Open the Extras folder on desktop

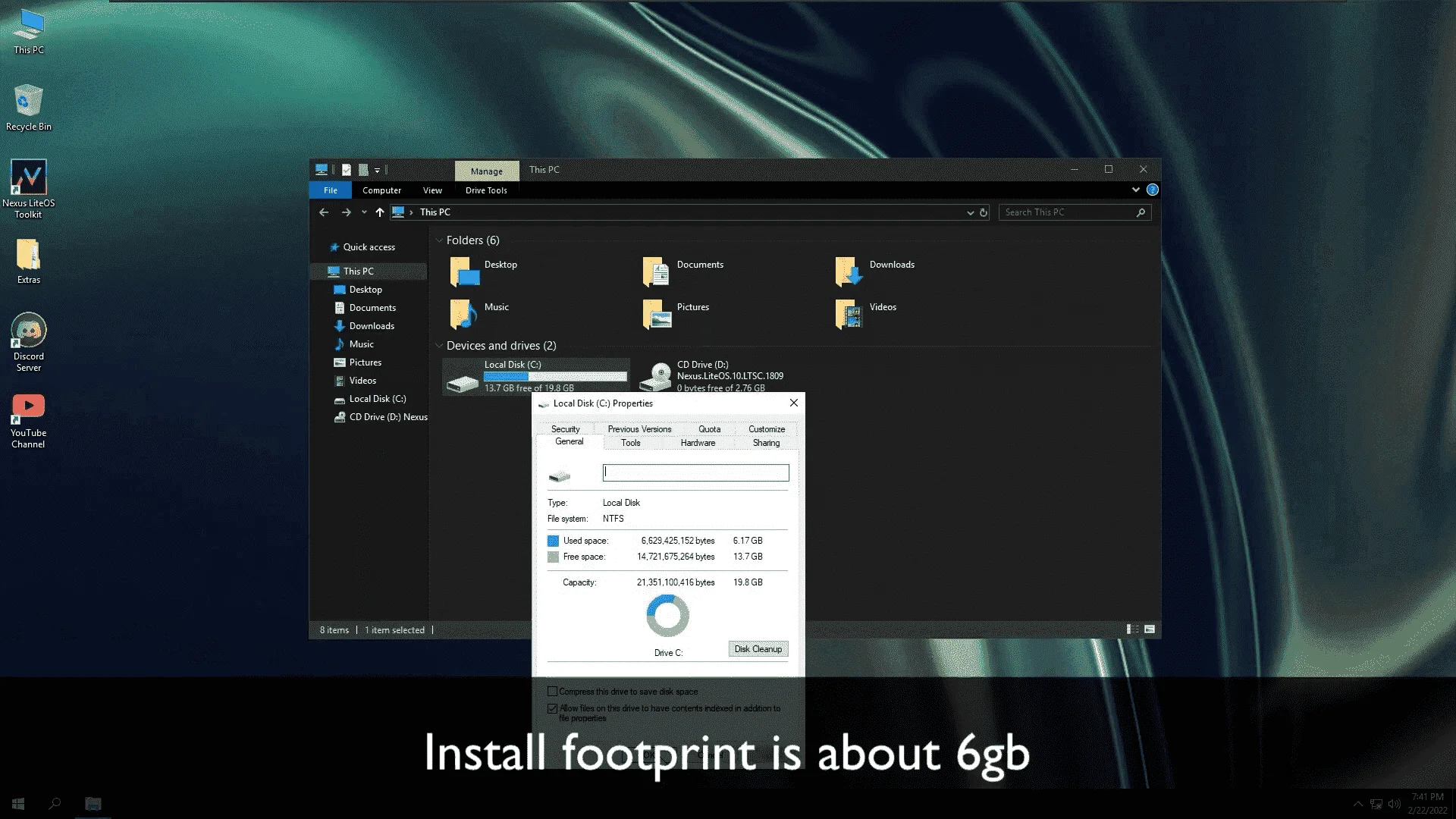29,262
